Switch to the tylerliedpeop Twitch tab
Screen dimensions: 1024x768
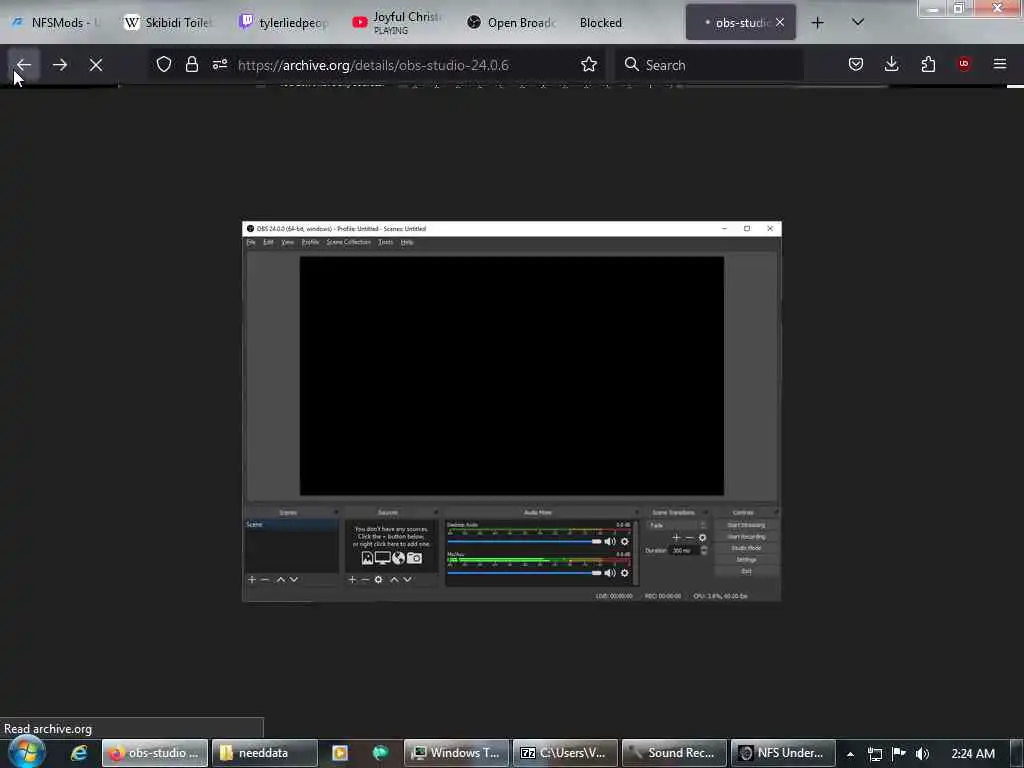click(283, 23)
